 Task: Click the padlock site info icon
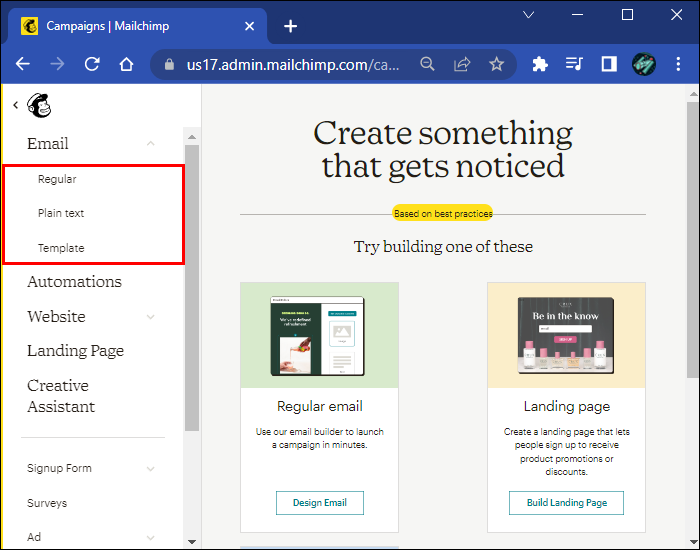coord(169,64)
